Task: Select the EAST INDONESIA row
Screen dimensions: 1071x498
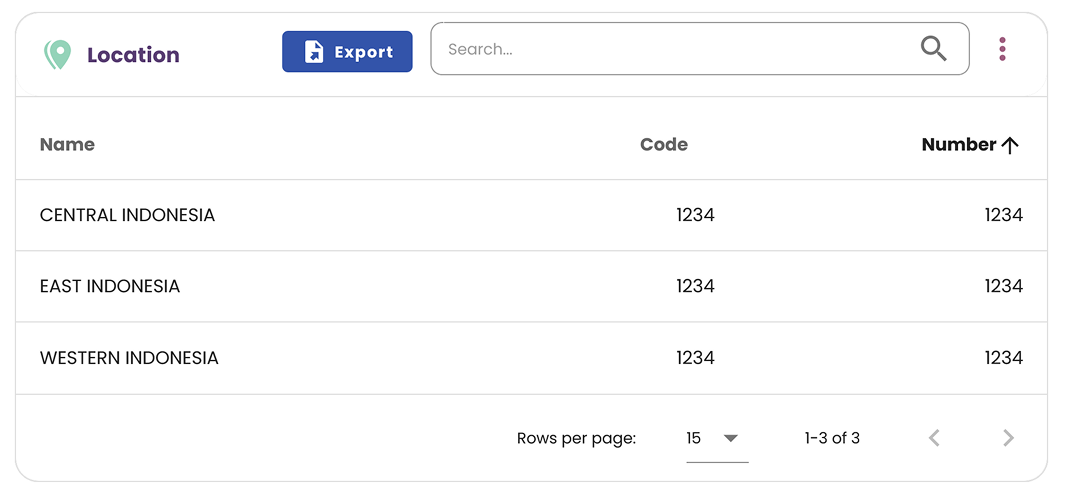Action: click(x=110, y=286)
